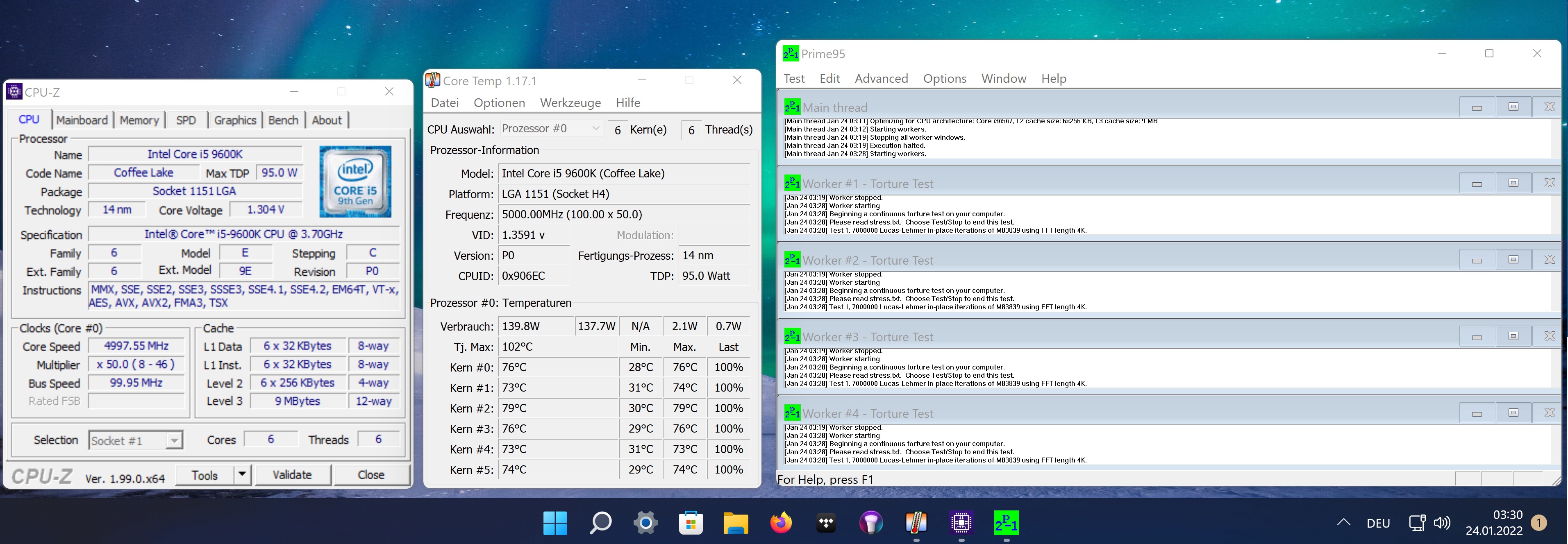Maximize the Worker #3 Torture Test subwindow
1568x544 pixels.
click(1513, 336)
